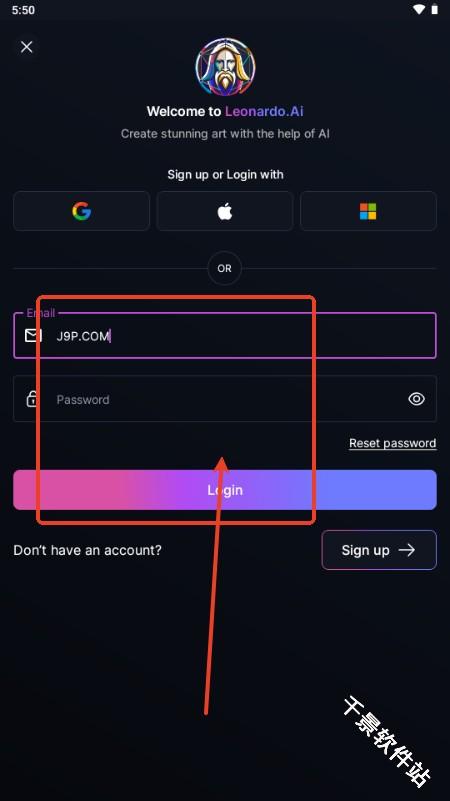Tap the battery icon in status bar
The width and height of the screenshot is (450, 801).
[x=435, y=9]
